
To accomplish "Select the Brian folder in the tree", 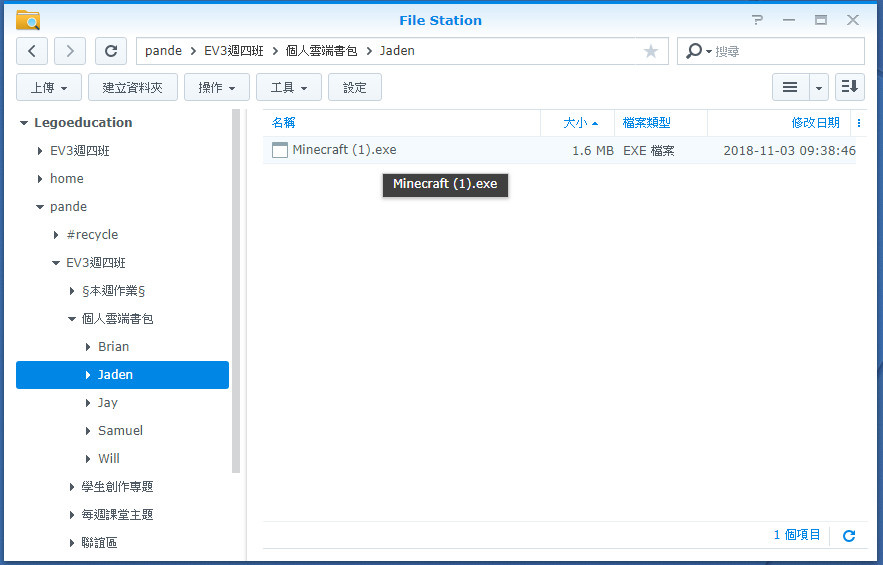I will (x=113, y=346).
